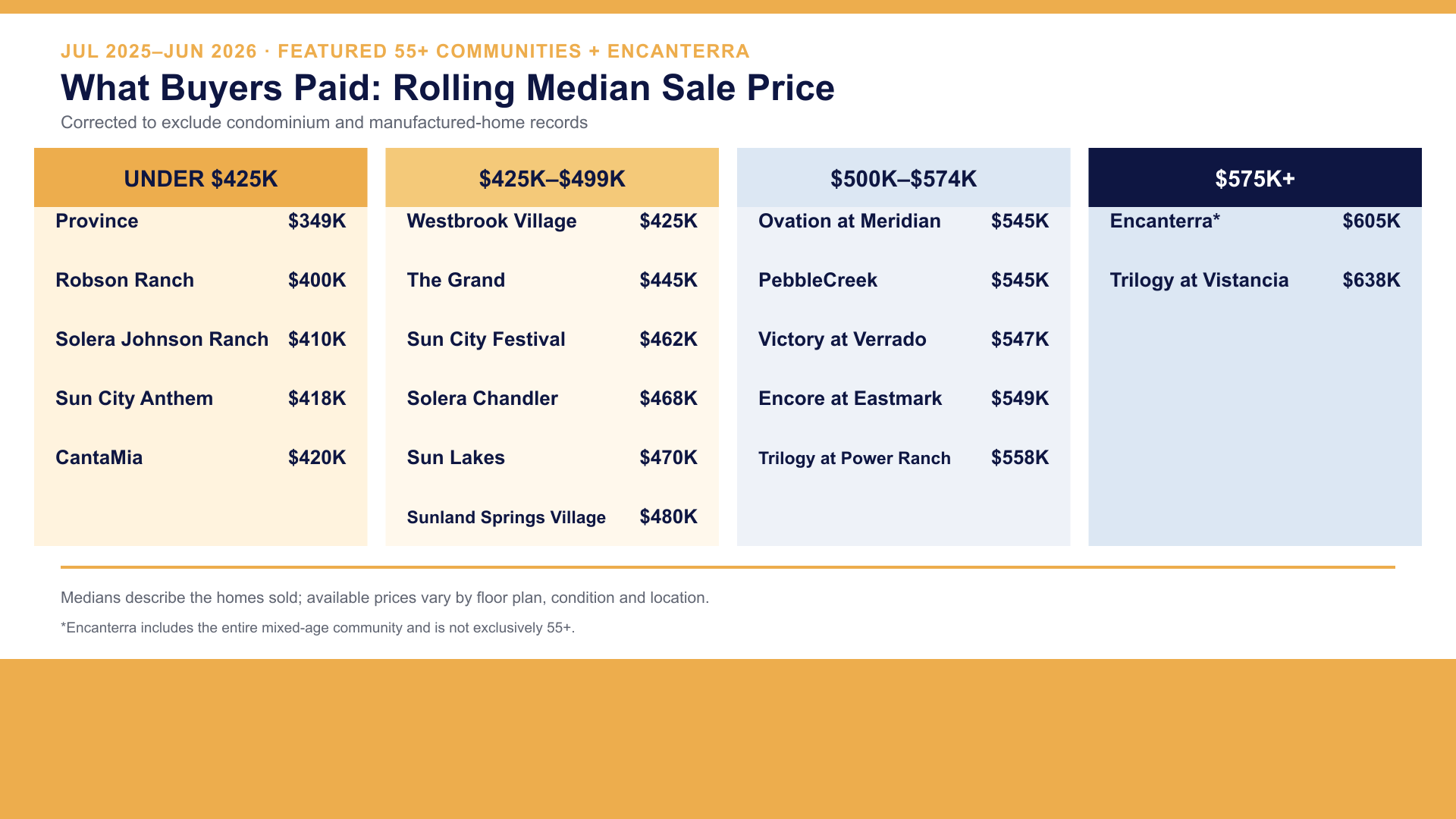Select the $425K–$499K column header

click(552, 177)
